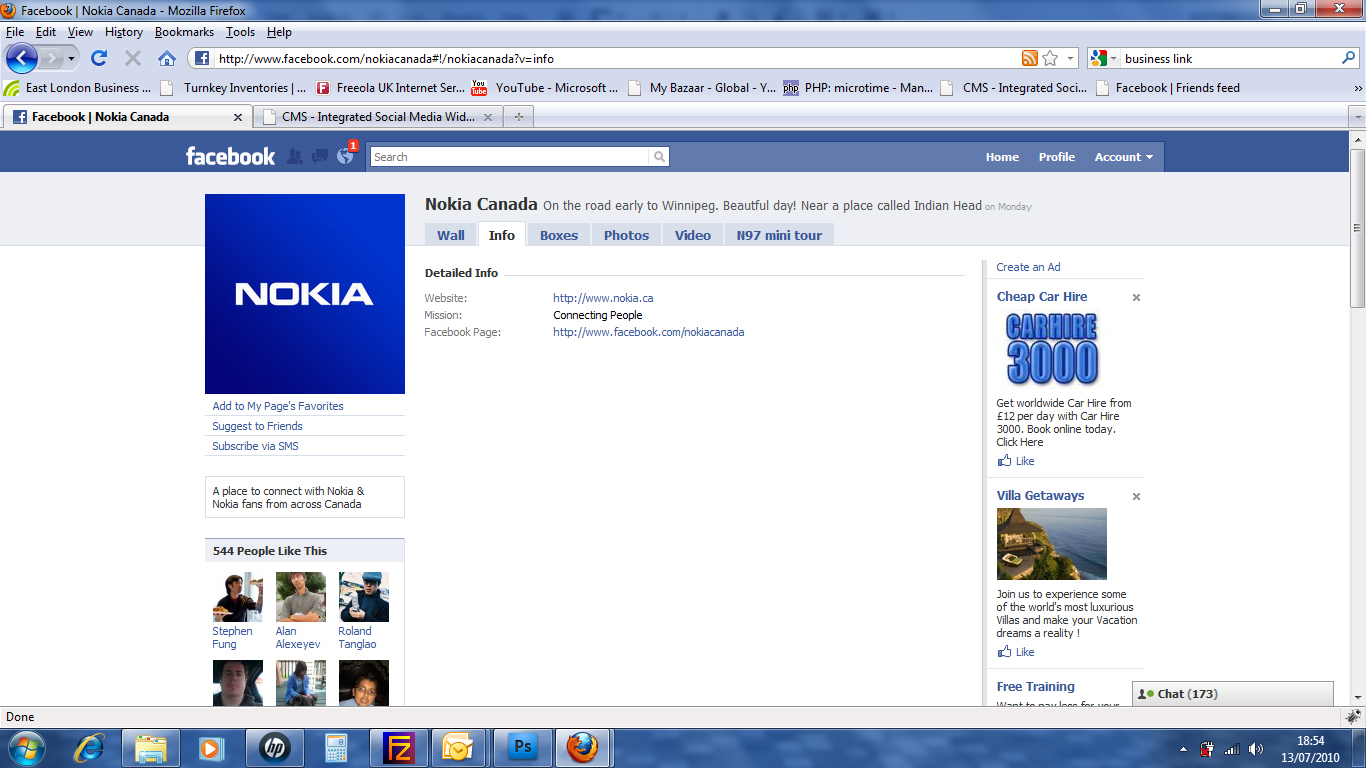The image size is (1366, 768).
Task: Switch to the Photos tab
Action: point(626,235)
